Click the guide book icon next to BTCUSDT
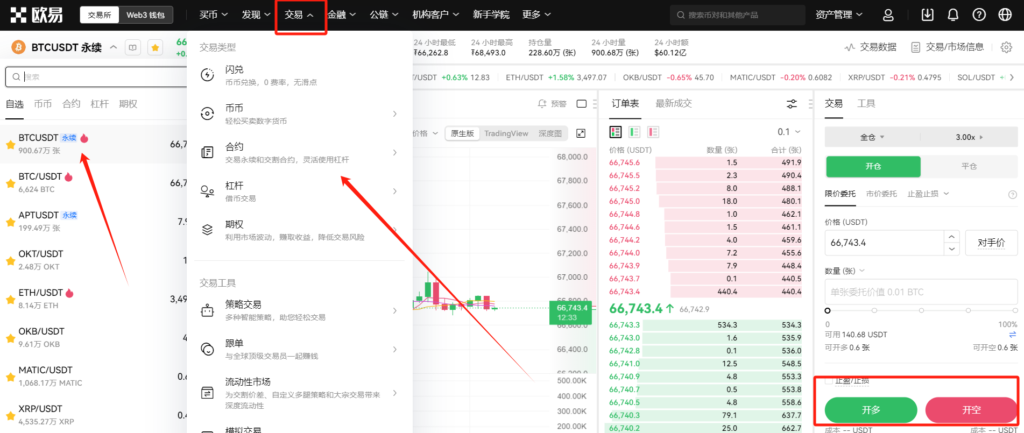 (133, 48)
